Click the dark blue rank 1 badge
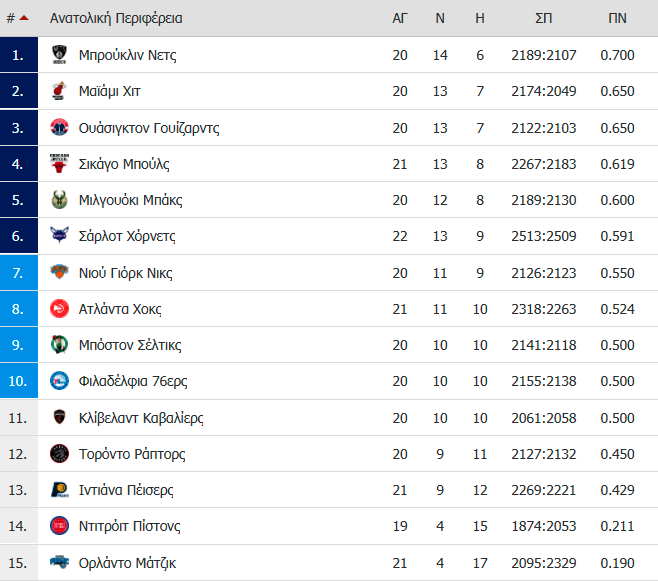This screenshot has height=581, width=658. [x=19, y=55]
